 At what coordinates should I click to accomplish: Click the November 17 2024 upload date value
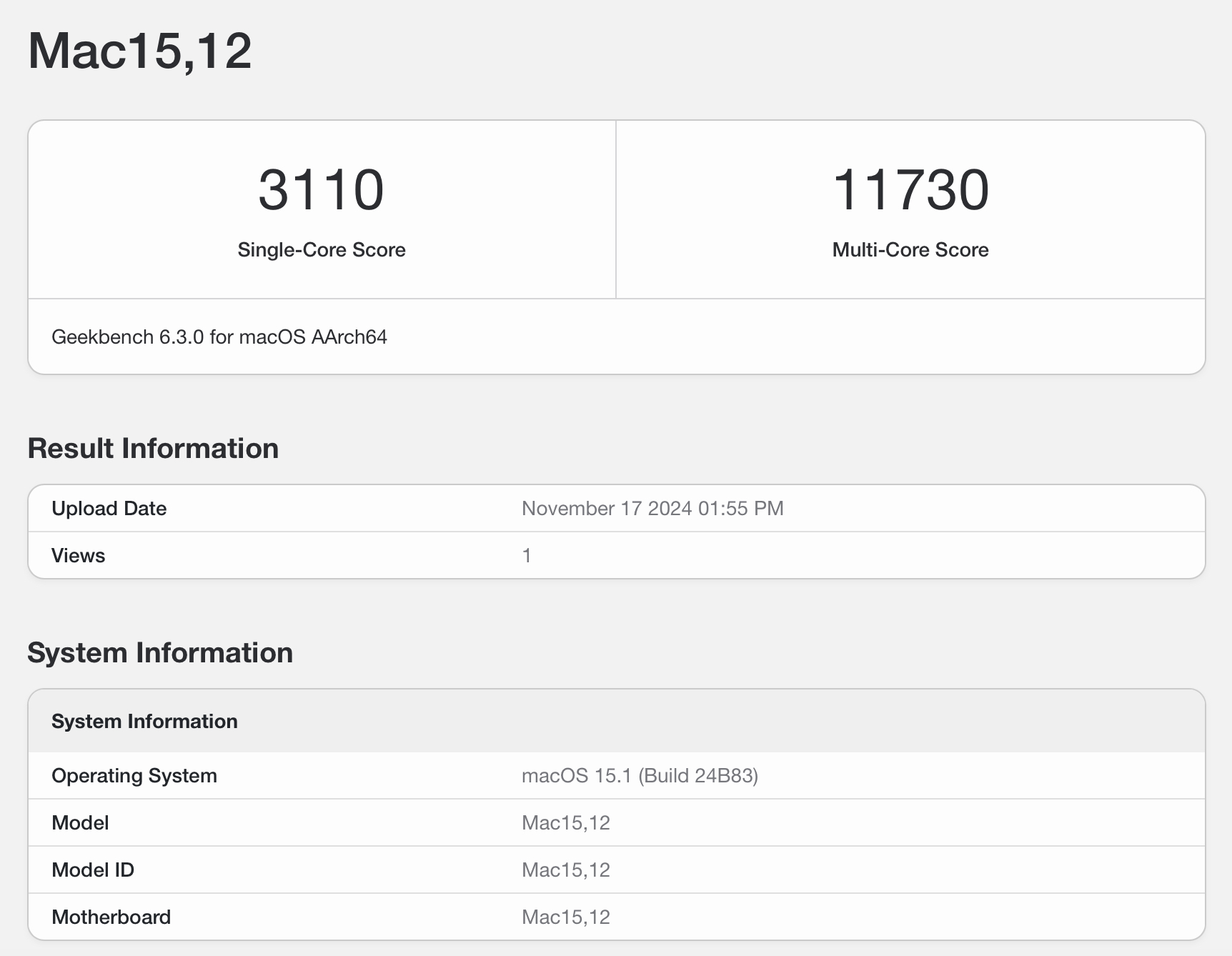pos(652,509)
